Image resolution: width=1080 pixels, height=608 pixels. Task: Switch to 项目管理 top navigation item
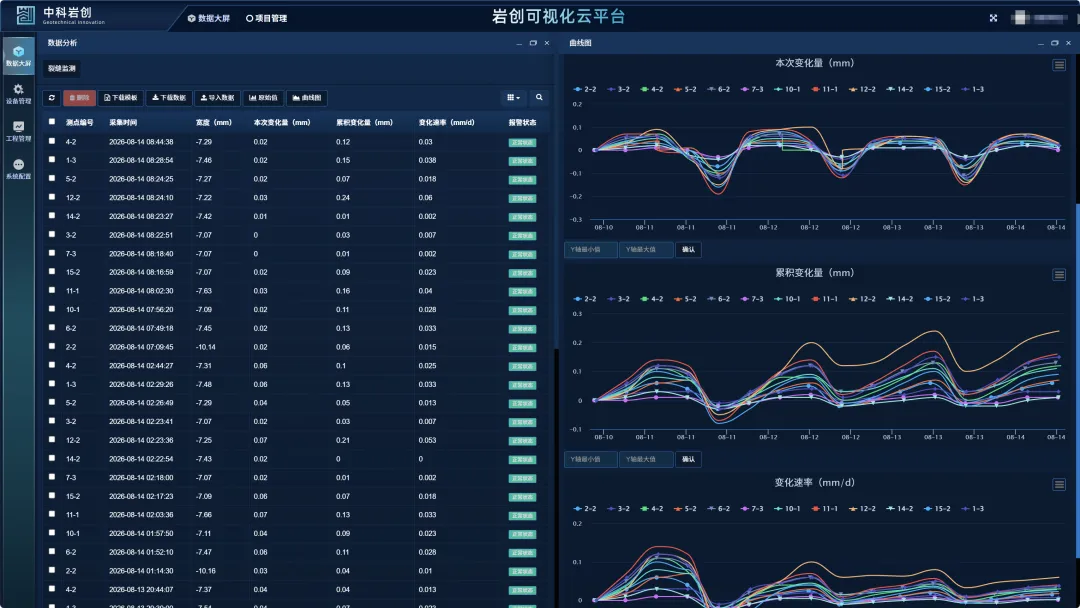pyautogui.click(x=267, y=18)
